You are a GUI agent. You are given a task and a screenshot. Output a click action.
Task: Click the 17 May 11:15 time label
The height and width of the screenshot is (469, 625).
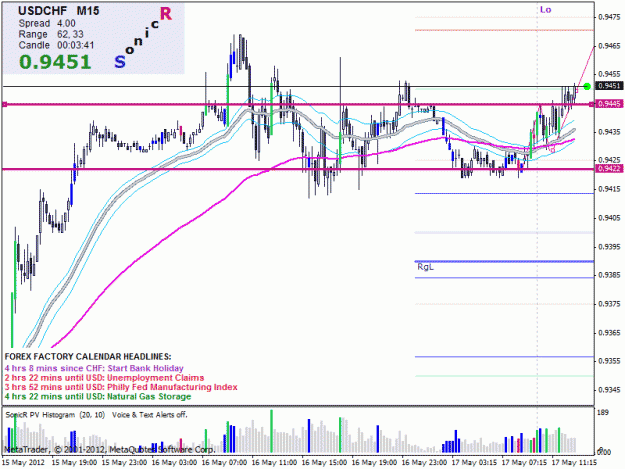[574, 463]
